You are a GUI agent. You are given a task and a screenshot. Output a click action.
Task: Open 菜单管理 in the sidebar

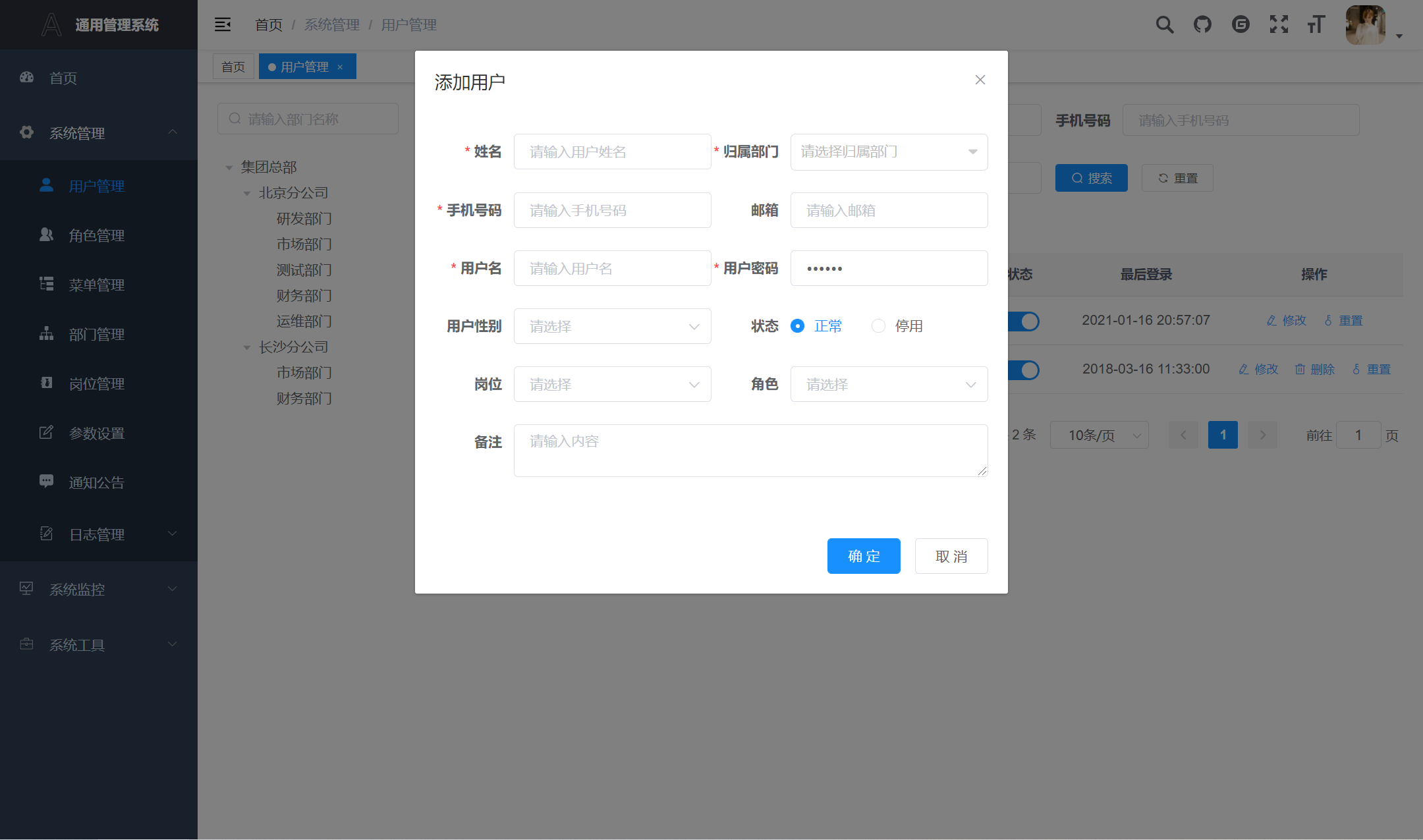coord(99,285)
